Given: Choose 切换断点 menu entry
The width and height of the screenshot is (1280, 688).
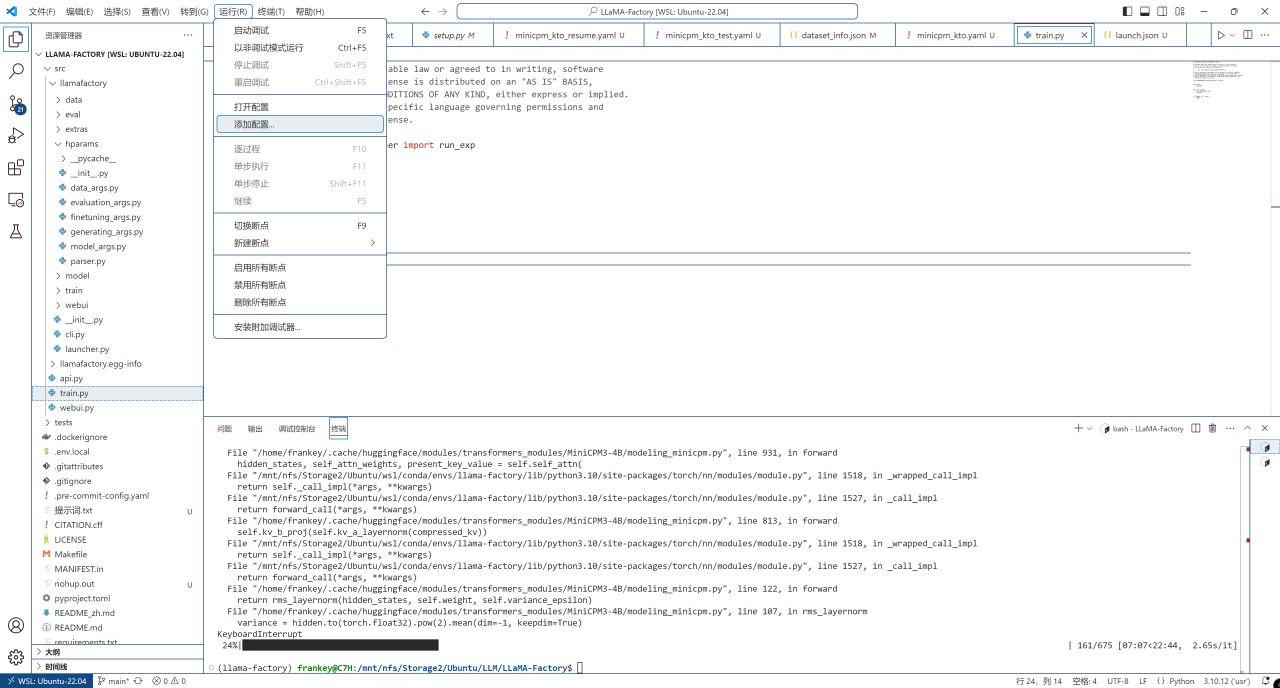Looking at the screenshot, I should (x=300, y=225).
